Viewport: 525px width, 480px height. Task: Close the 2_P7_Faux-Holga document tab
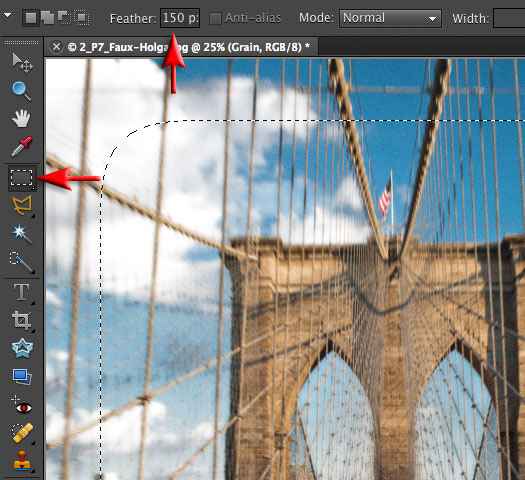pos(57,47)
